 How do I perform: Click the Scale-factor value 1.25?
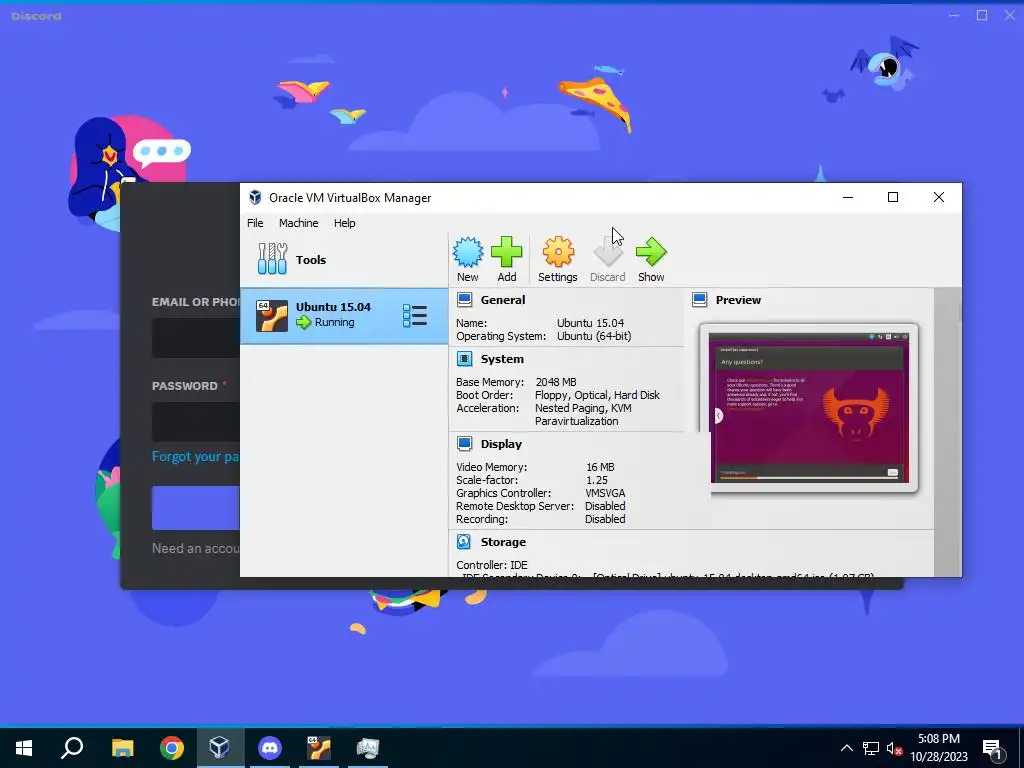coord(597,479)
